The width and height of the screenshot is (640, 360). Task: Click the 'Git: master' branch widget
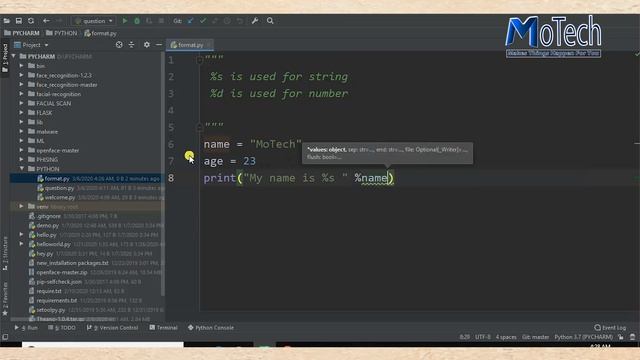tap(536, 337)
